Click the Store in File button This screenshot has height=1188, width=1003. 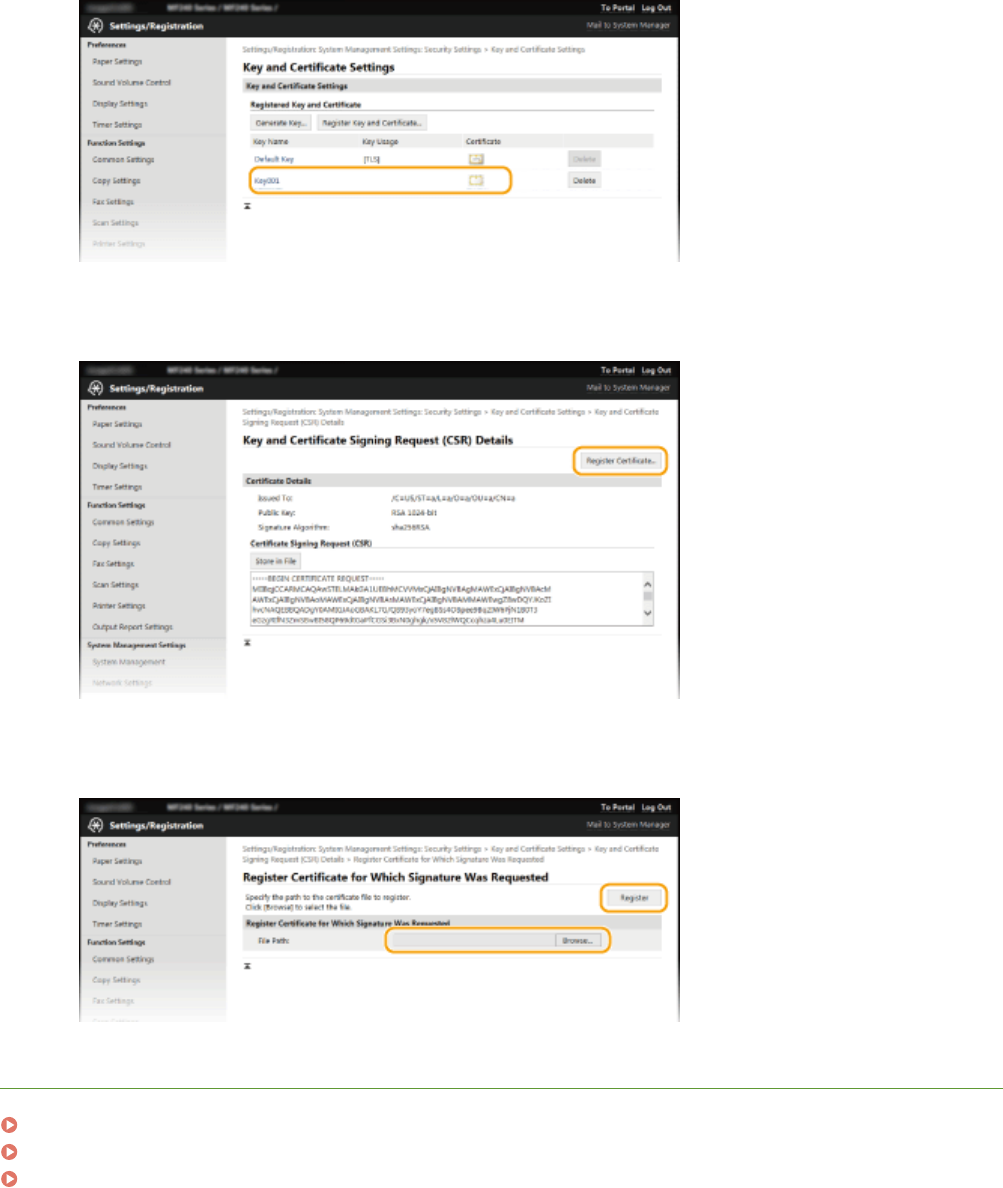276,561
